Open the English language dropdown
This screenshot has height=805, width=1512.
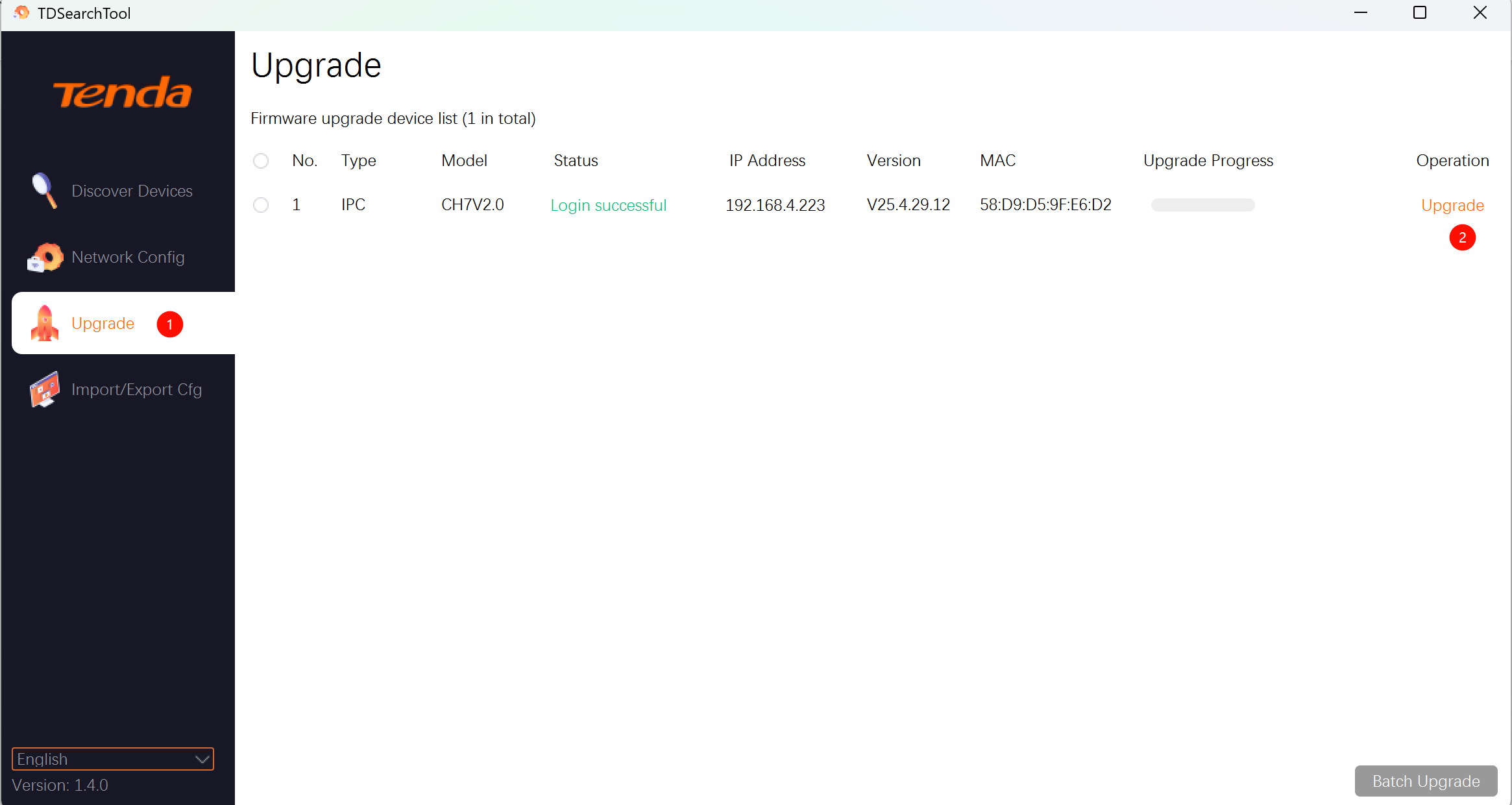coord(104,759)
